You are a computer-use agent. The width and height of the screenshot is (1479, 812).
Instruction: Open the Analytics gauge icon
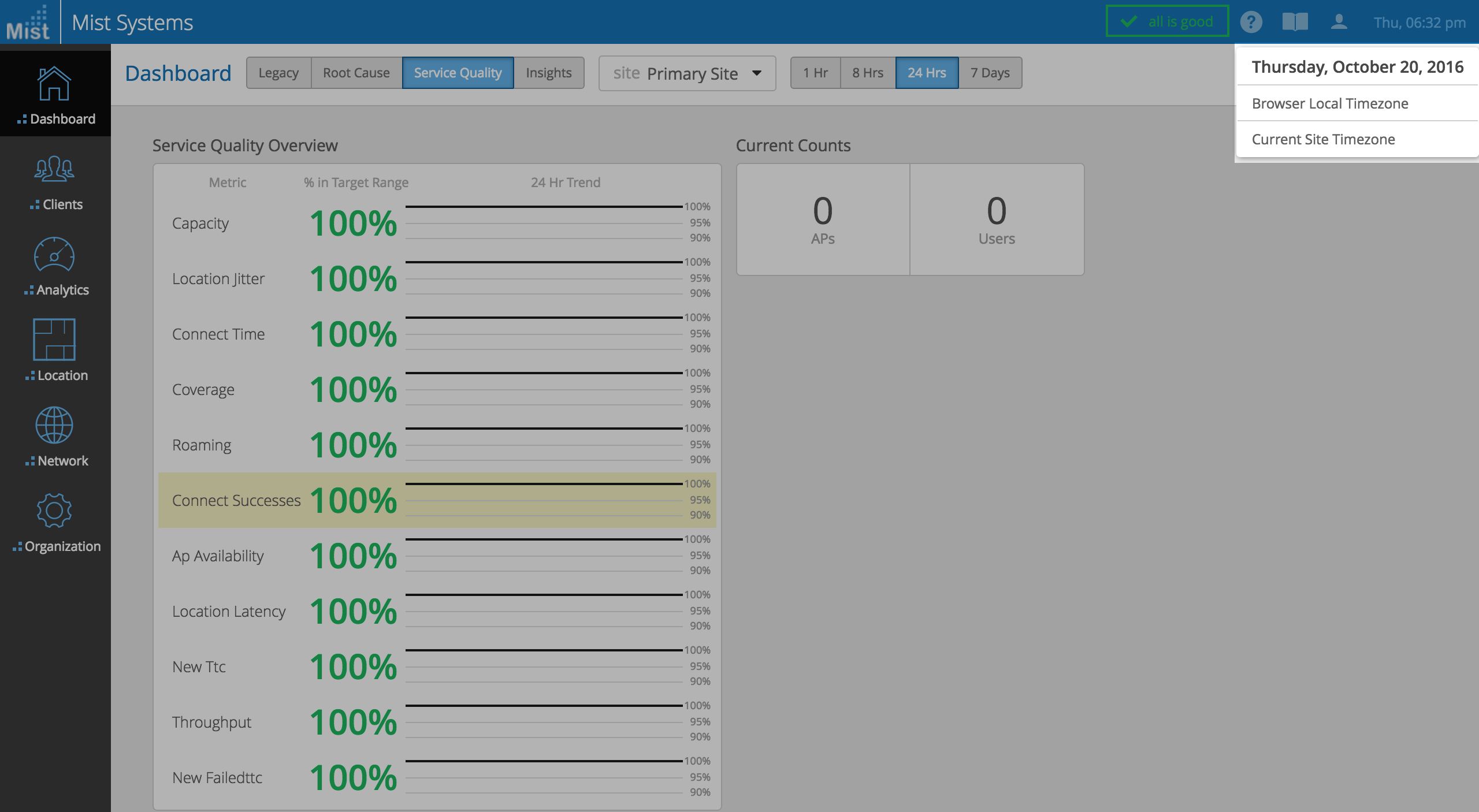[x=54, y=255]
